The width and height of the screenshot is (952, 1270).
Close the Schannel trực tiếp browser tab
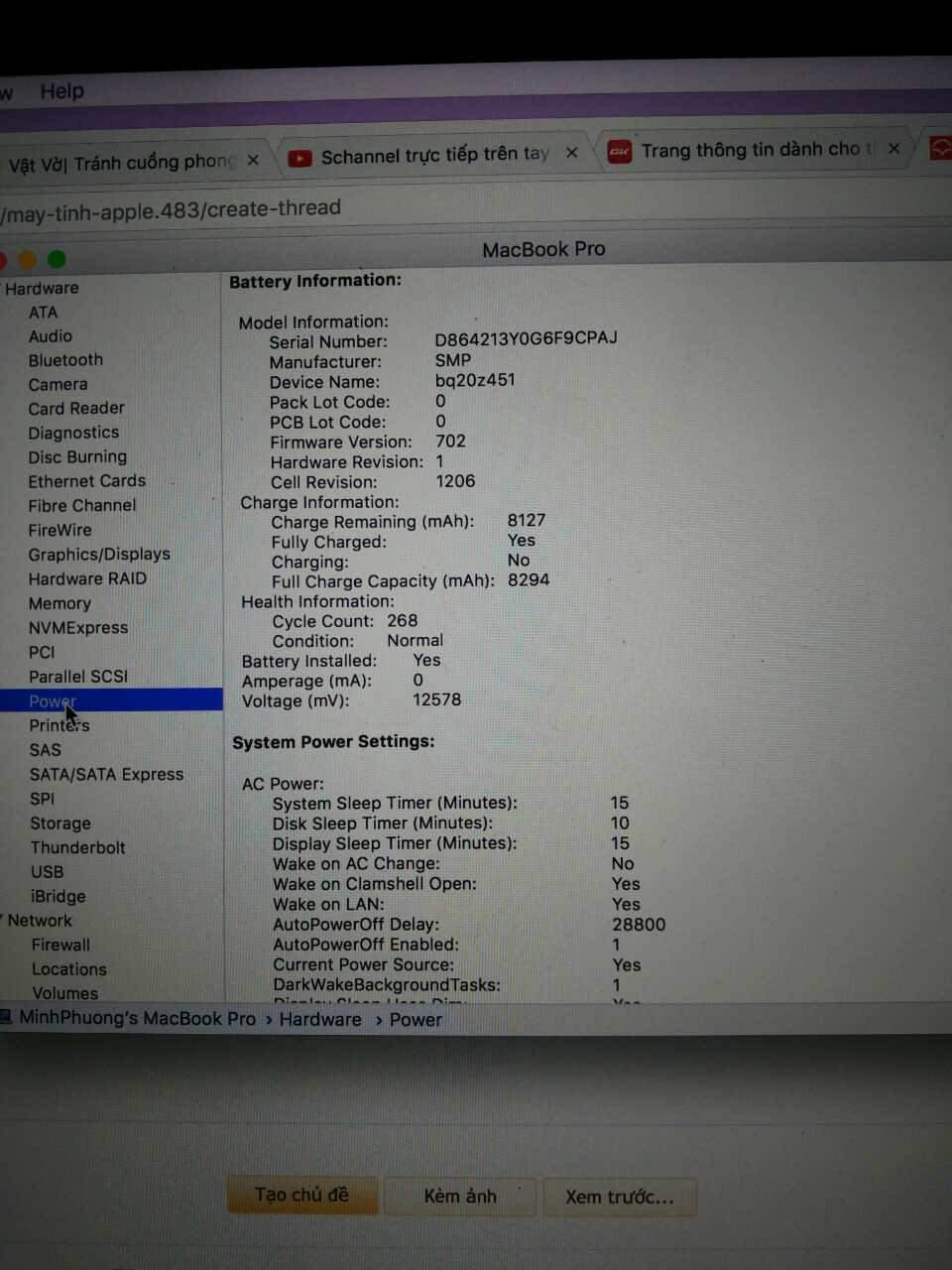click(571, 153)
